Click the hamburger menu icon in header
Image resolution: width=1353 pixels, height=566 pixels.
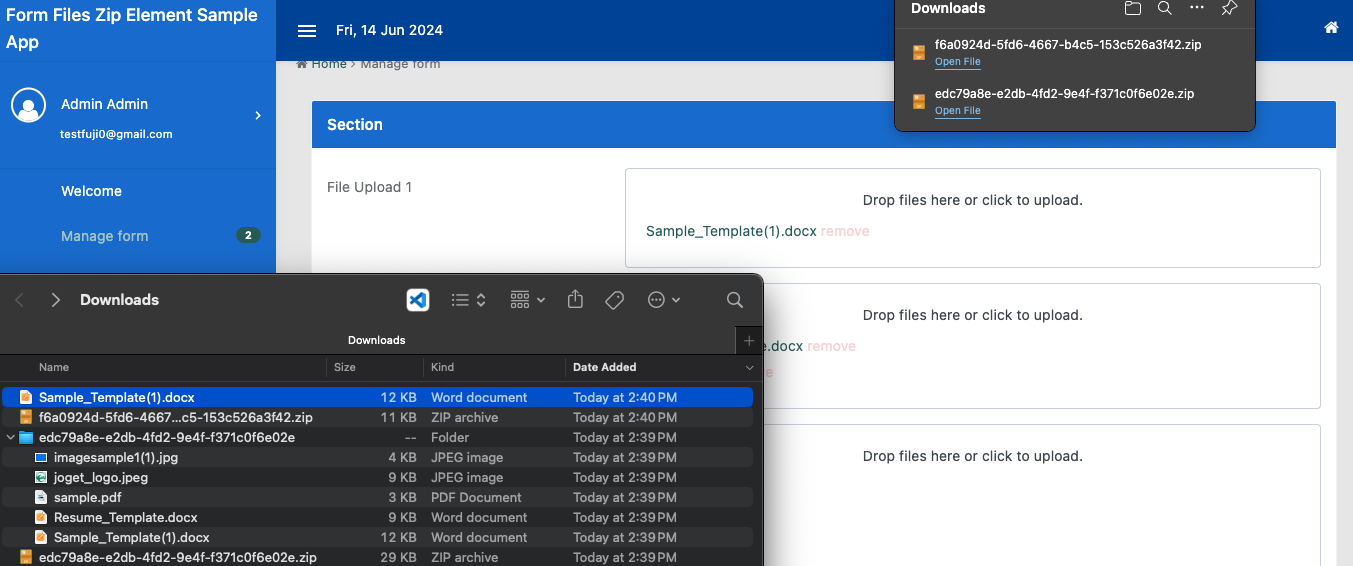307,31
